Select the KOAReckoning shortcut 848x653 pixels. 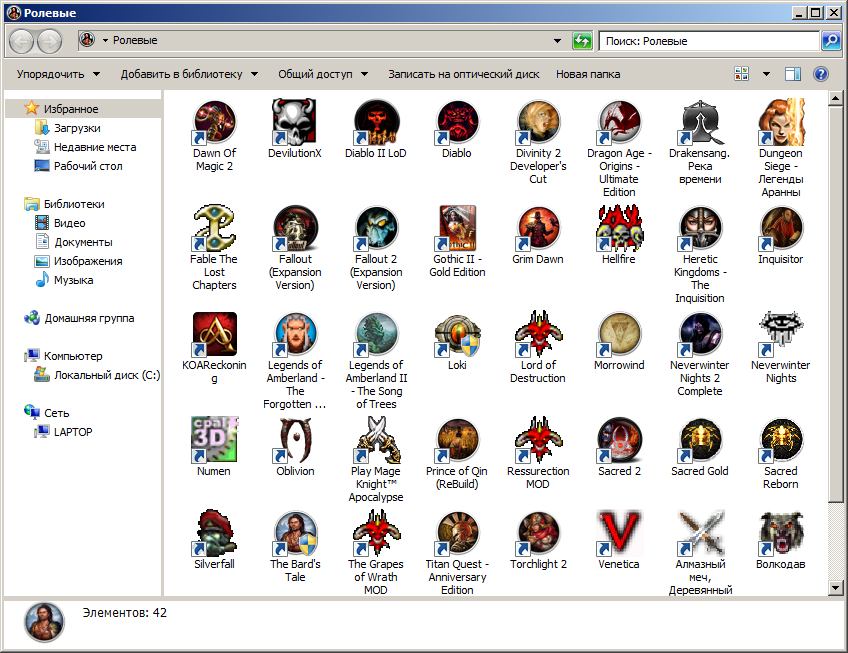tap(214, 334)
